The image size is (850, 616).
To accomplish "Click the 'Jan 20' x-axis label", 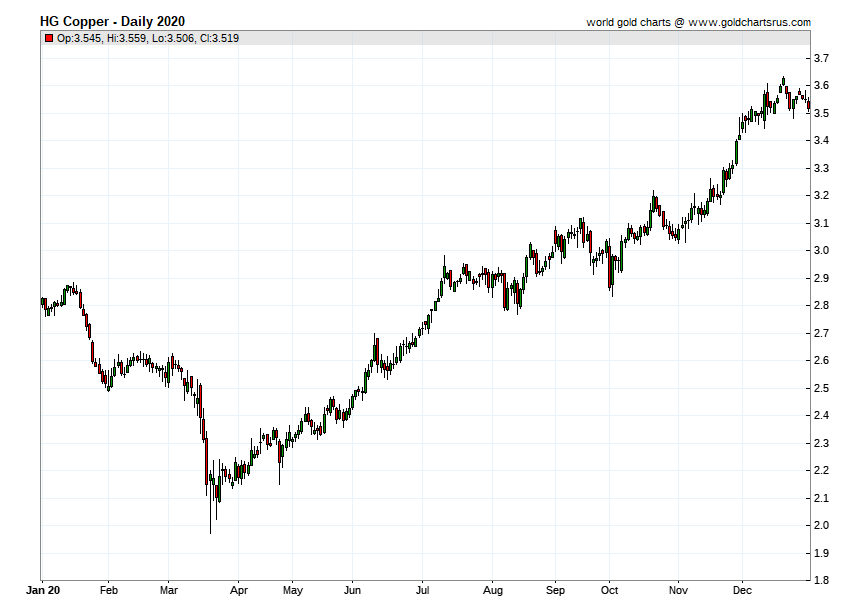I will tap(43, 590).
